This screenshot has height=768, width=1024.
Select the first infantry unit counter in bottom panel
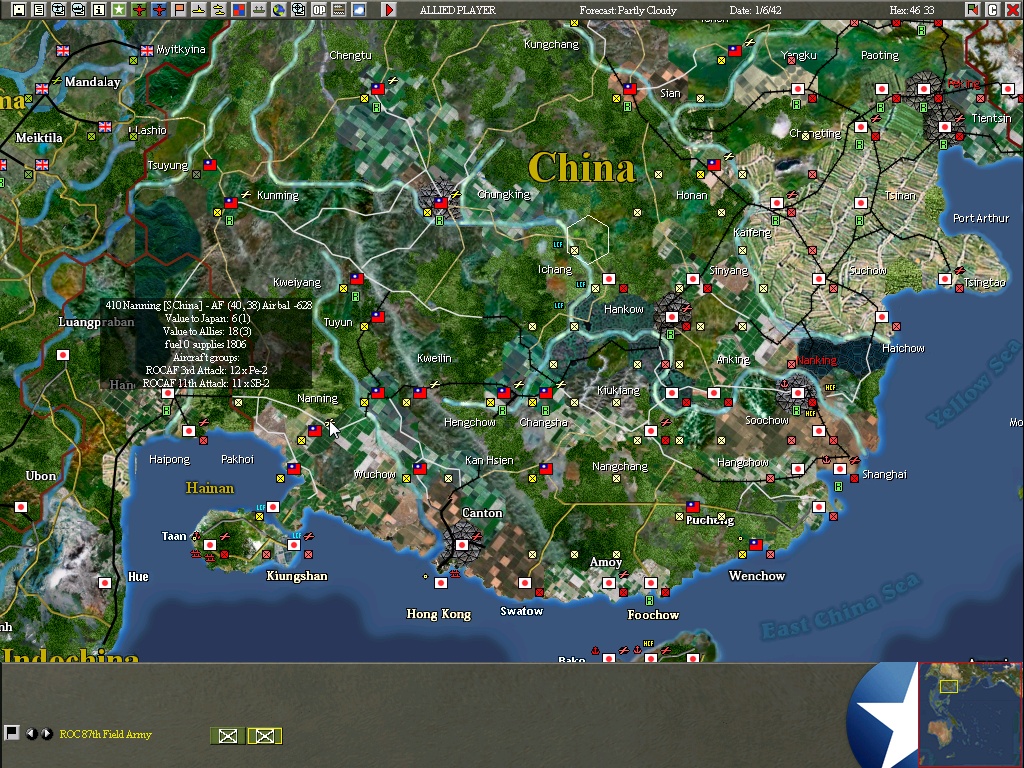coord(228,736)
